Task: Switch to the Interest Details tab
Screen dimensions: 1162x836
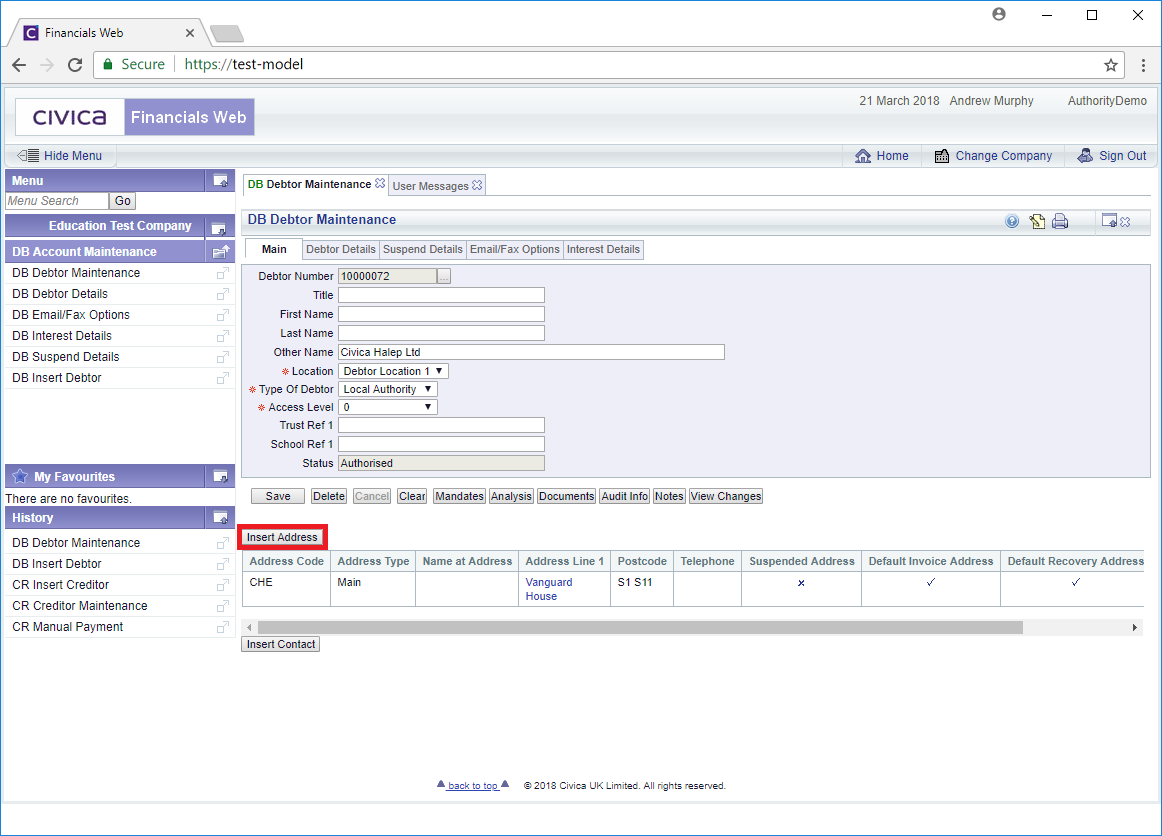Action: pyautogui.click(x=603, y=249)
